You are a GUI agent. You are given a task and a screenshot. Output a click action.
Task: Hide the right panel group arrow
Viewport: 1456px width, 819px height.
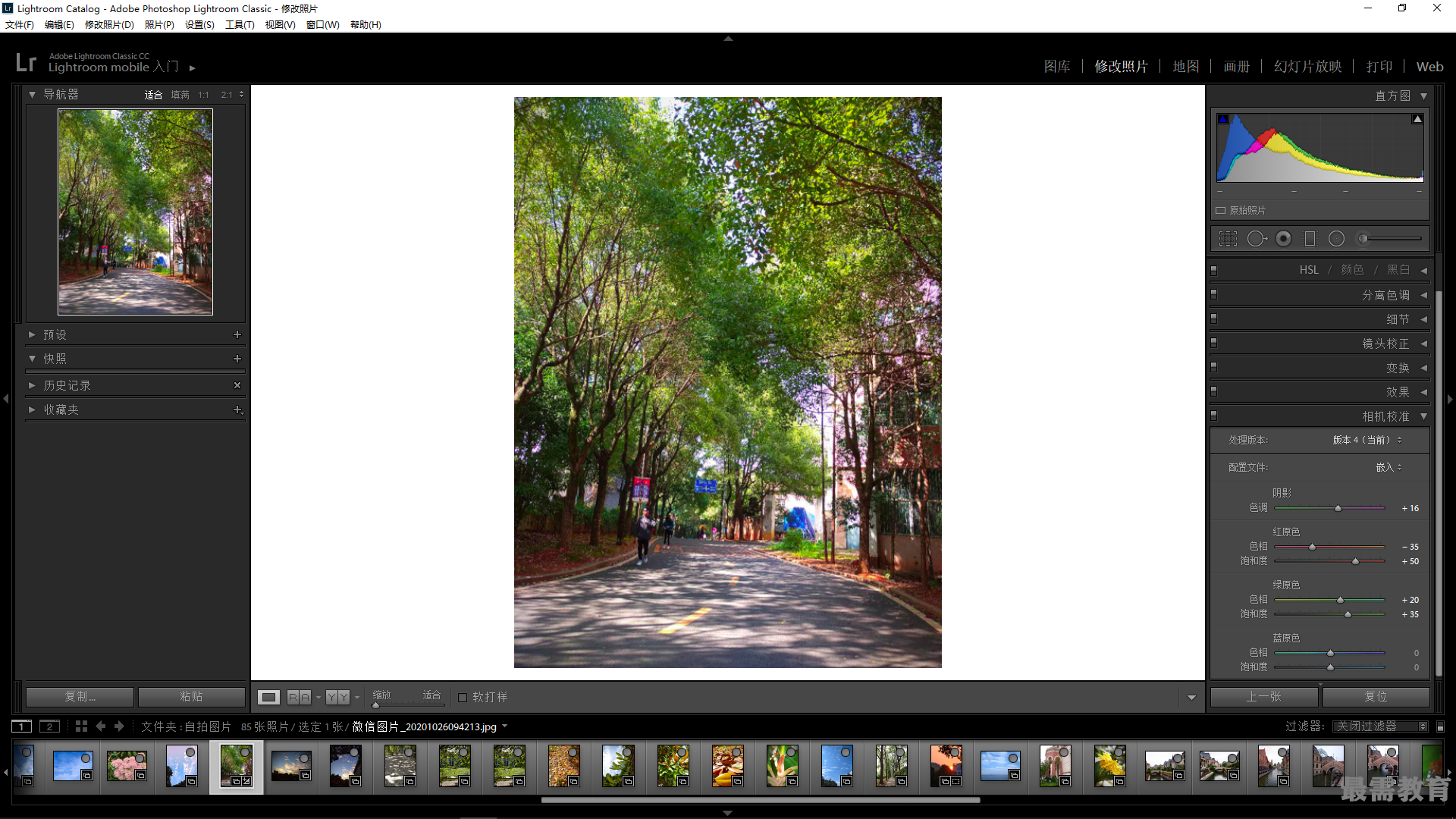coord(1450,398)
